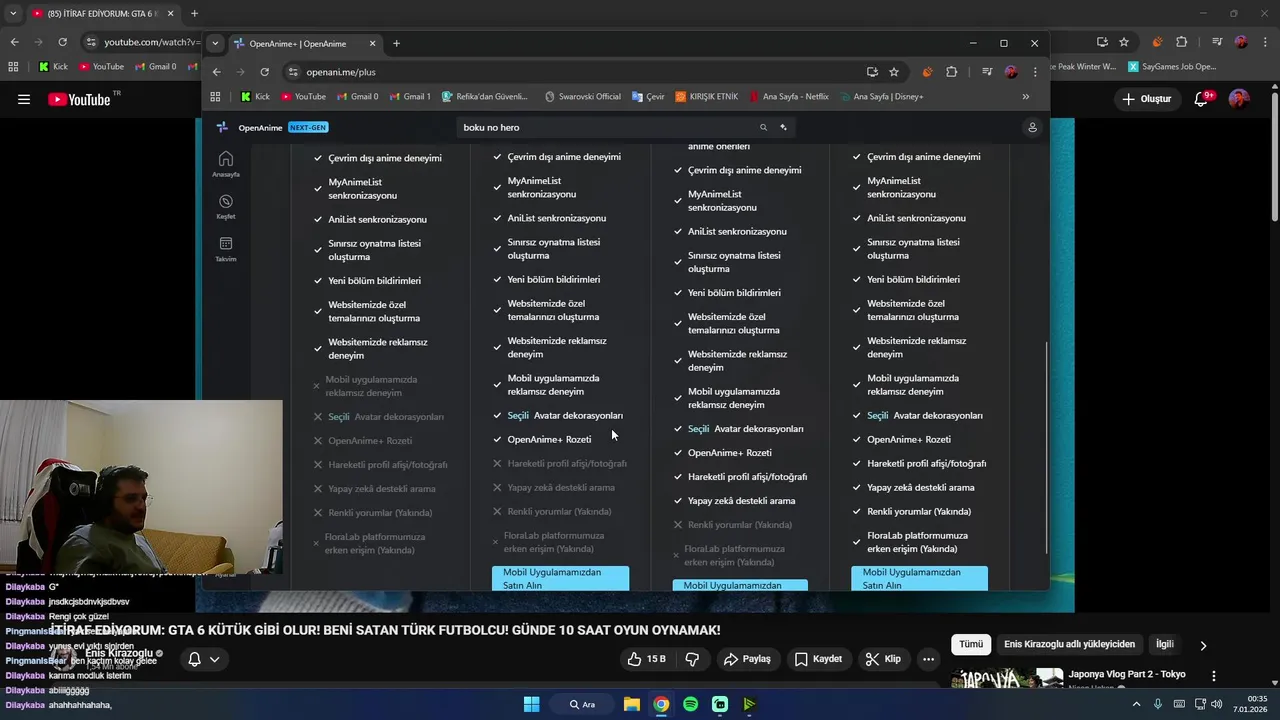Open the apps grid in OpenAnime bookmarks bar
This screenshot has width=1280, height=720.
(x=215, y=97)
